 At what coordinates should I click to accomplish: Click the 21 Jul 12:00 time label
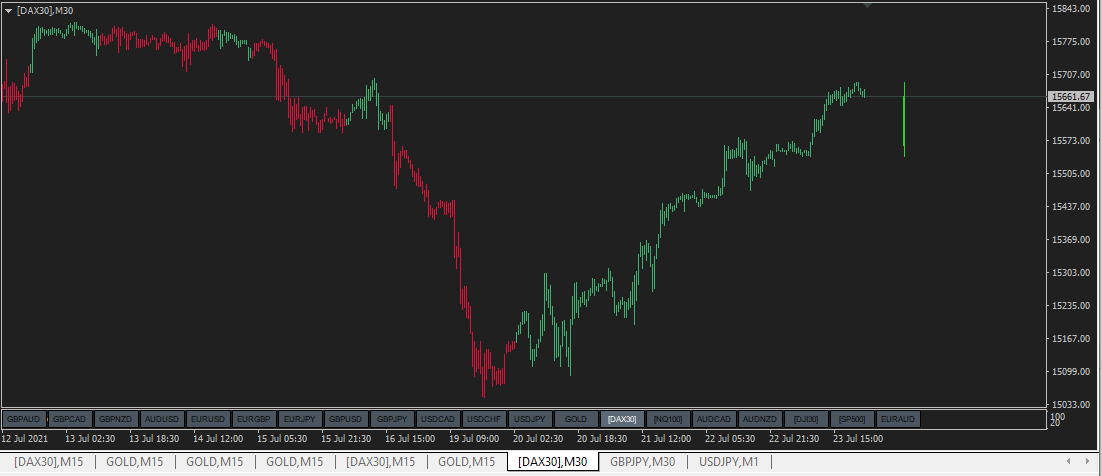[x=666, y=438]
